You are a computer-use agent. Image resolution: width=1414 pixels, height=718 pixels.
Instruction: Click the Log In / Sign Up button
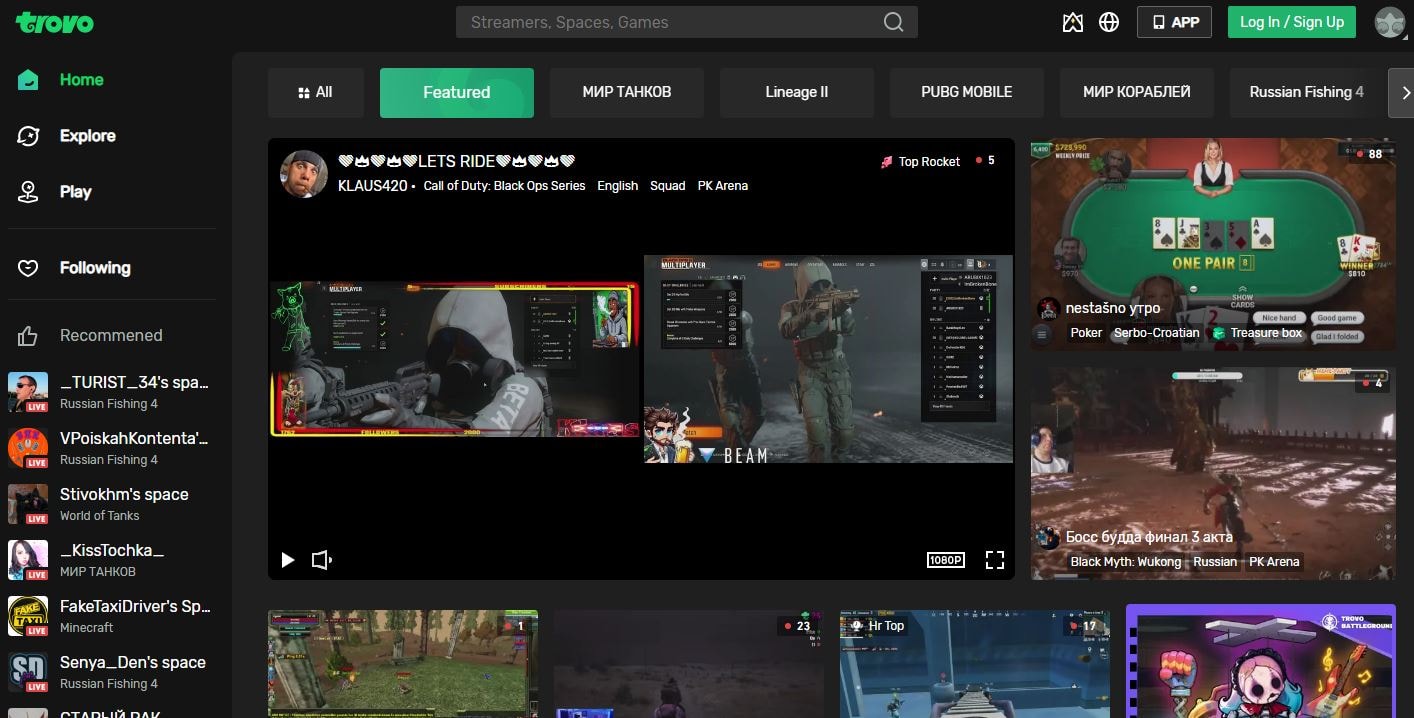[x=1292, y=22]
